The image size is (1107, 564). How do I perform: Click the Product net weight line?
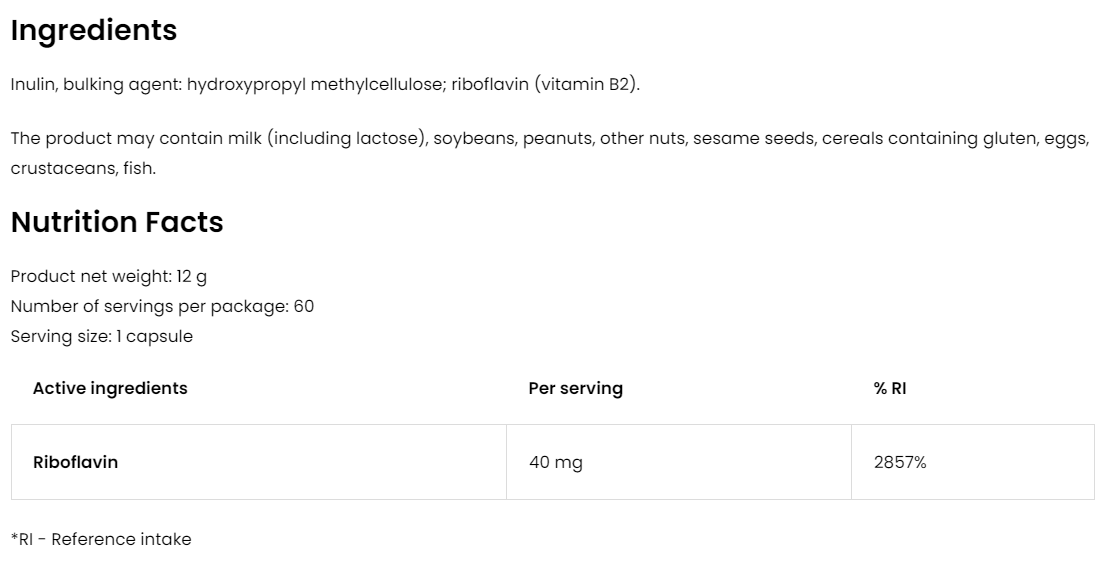coord(108,276)
